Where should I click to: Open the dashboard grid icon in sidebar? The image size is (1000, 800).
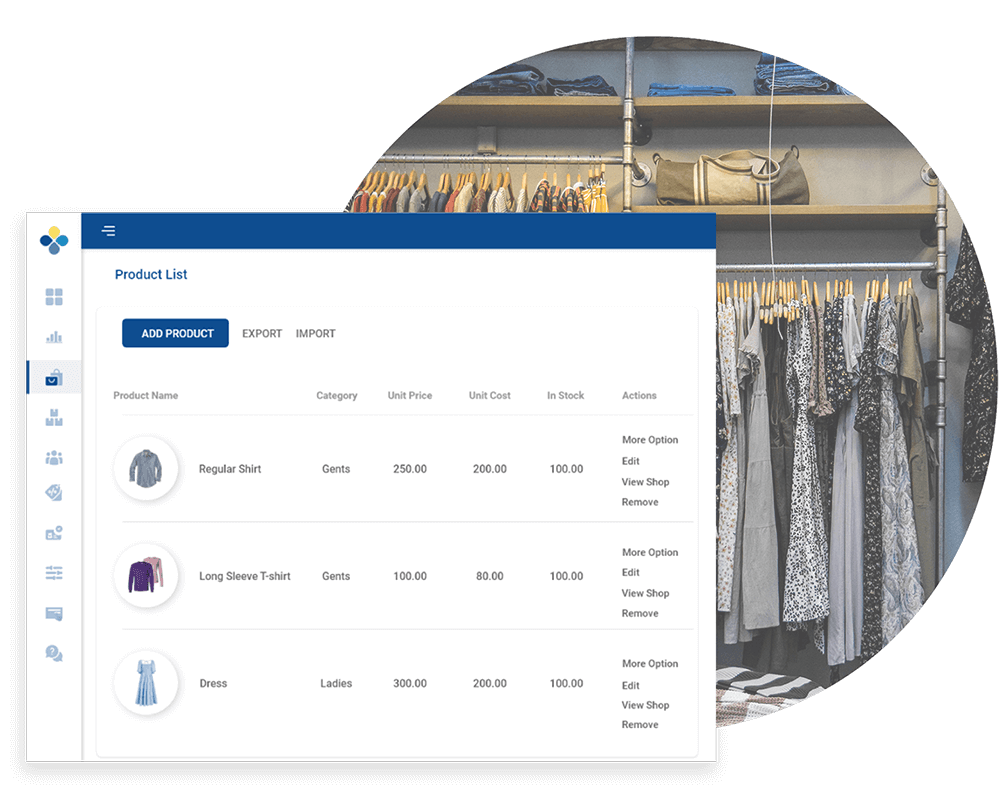54,297
